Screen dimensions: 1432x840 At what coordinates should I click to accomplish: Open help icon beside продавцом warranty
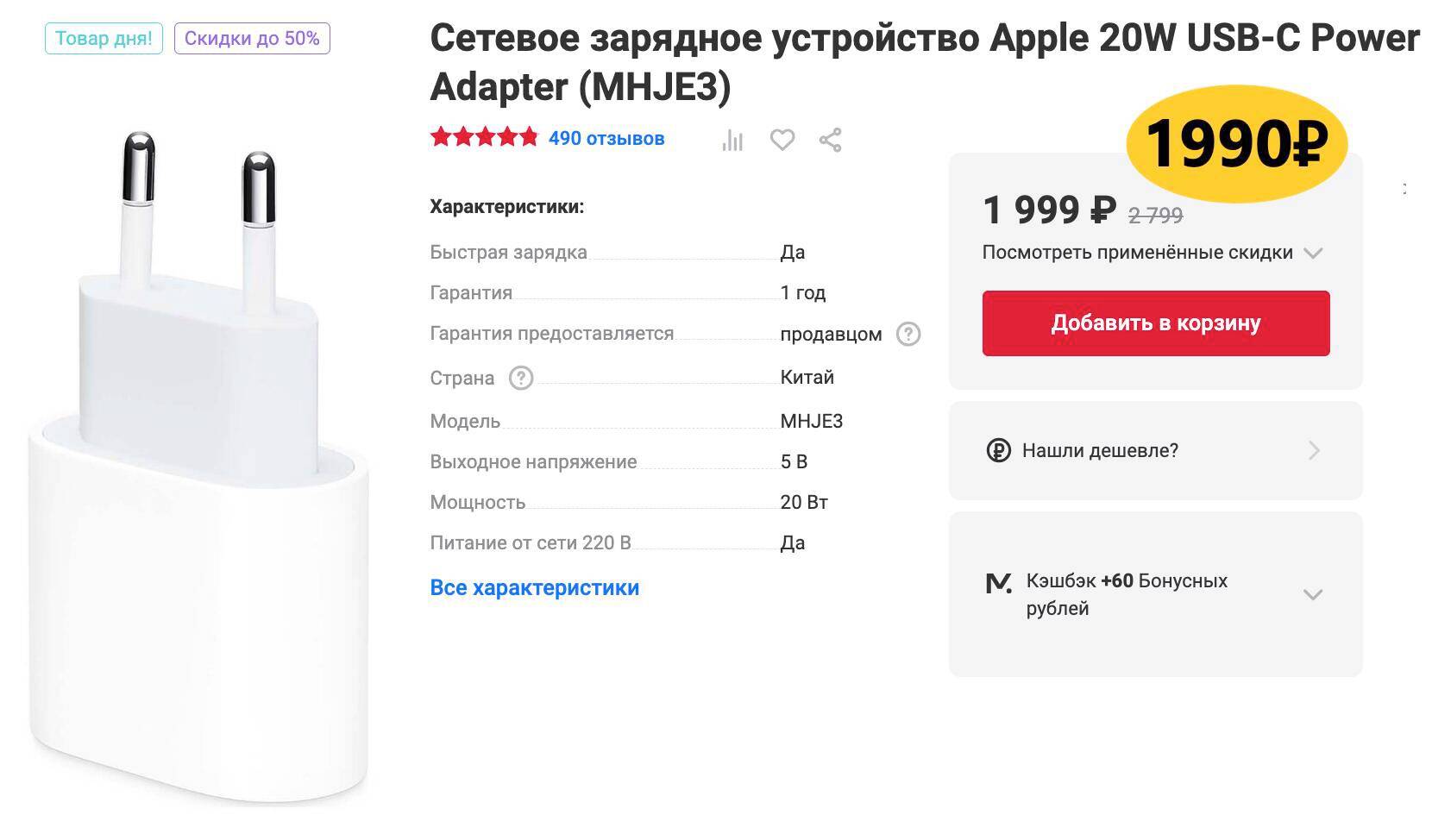(908, 334)
